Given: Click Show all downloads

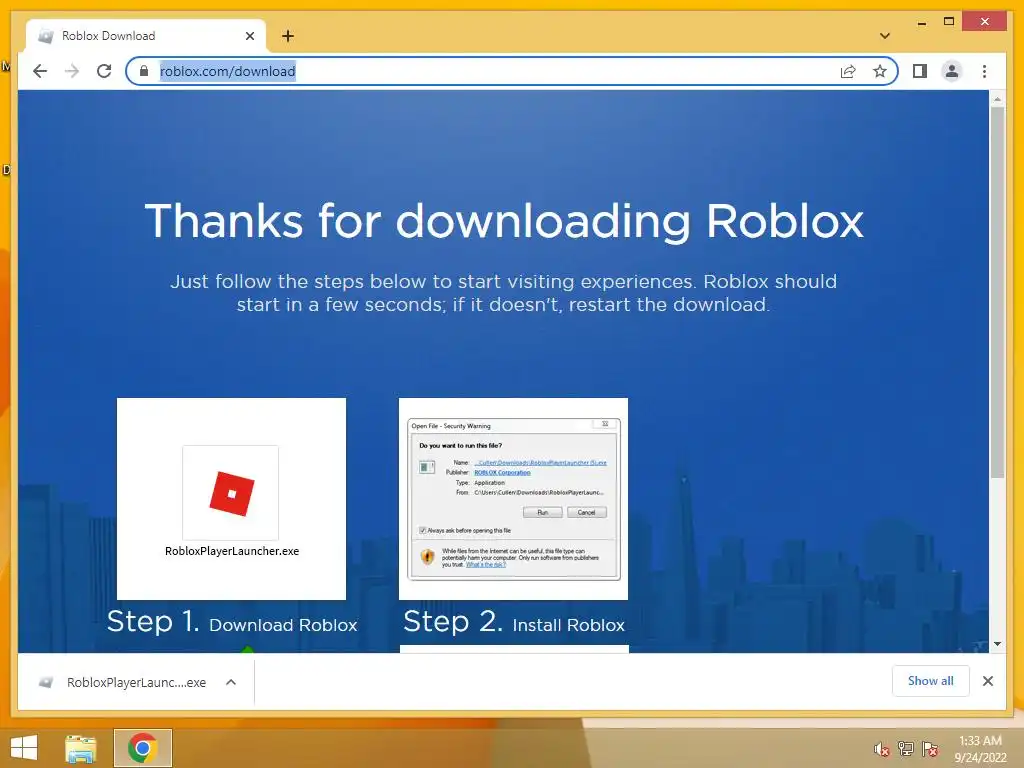Looking at the screenshot, I should (x=931, y=681).
